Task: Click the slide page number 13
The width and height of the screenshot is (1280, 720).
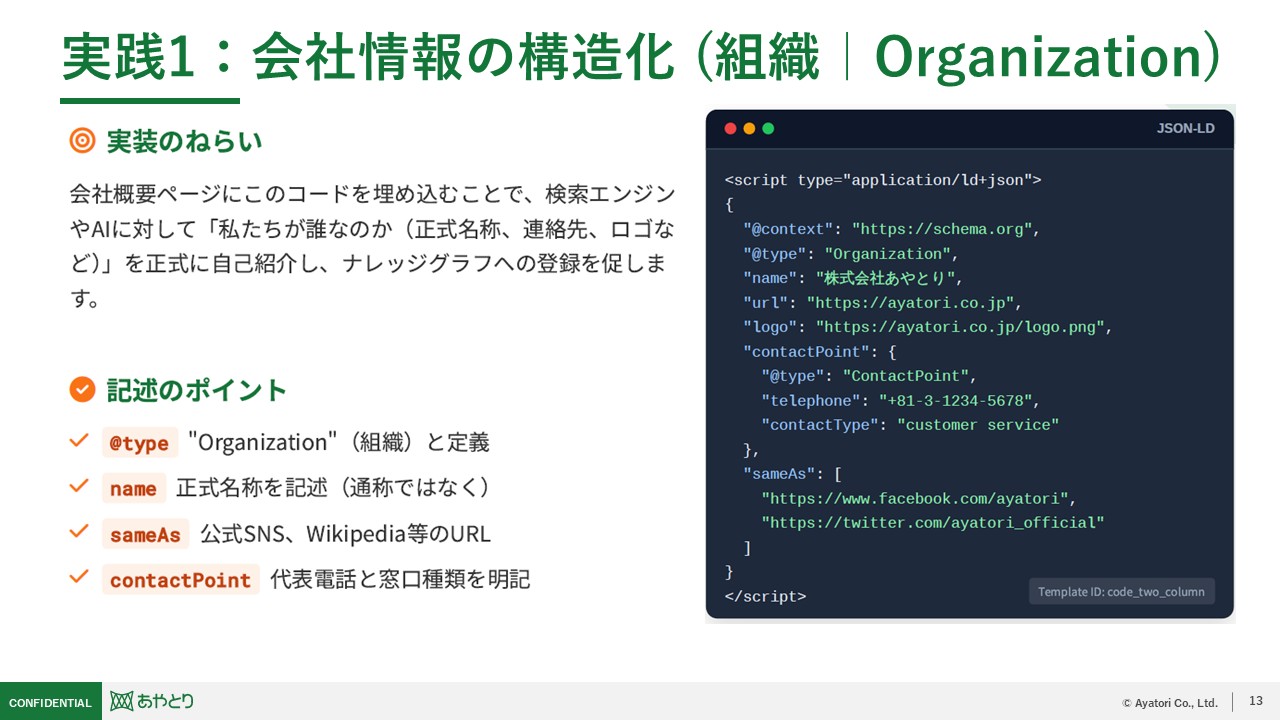Action: (x=1256, y=701)
